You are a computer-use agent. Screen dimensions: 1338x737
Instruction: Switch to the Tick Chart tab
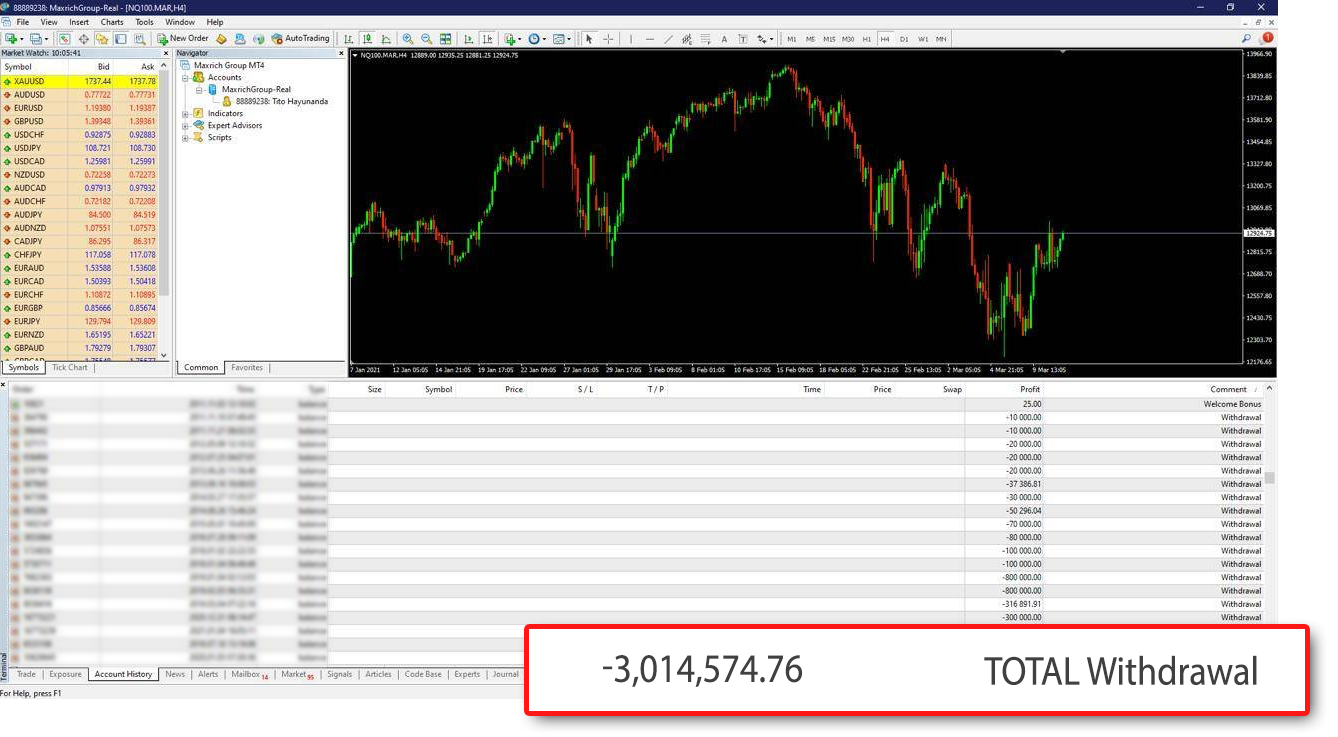70,368
